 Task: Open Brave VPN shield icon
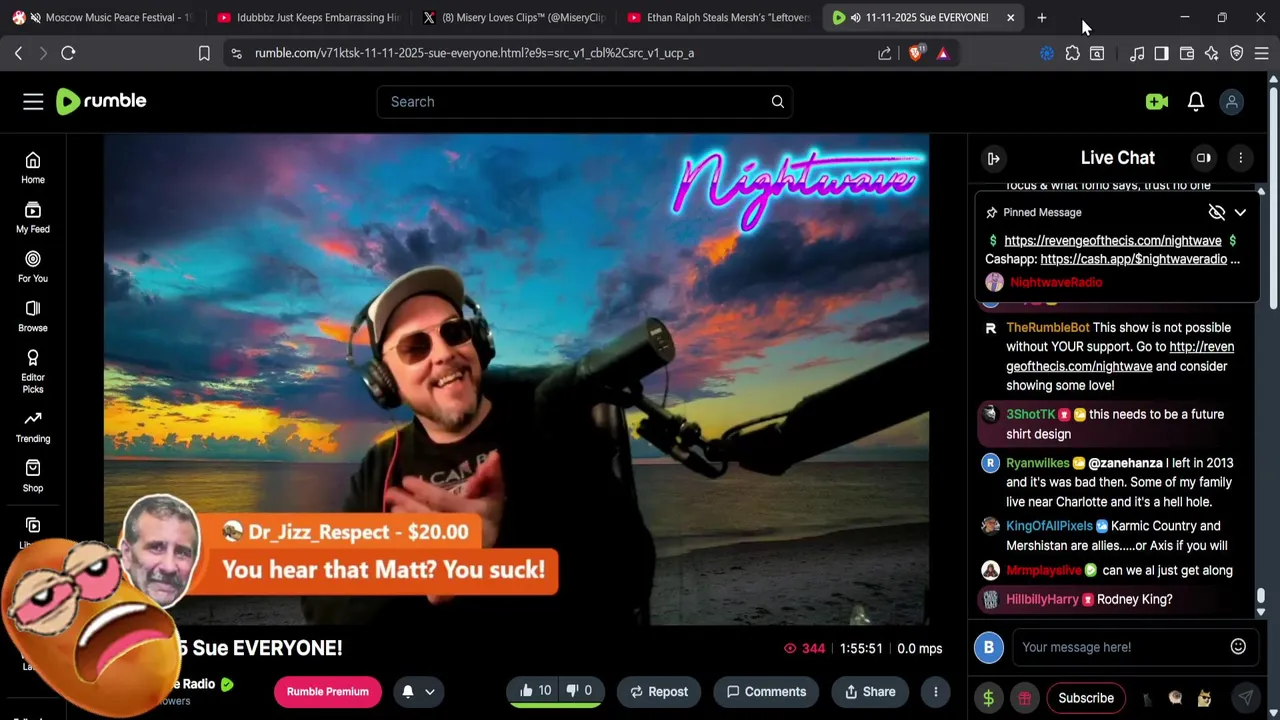pyautogui.click(x=1237, y=53)
